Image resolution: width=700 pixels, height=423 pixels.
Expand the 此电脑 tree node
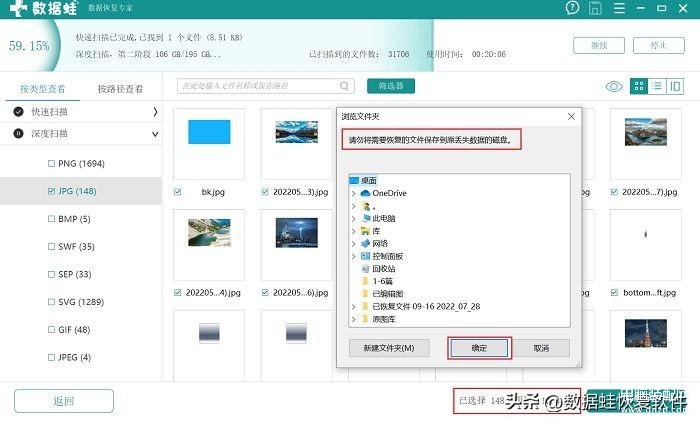(x=354, y=219)
